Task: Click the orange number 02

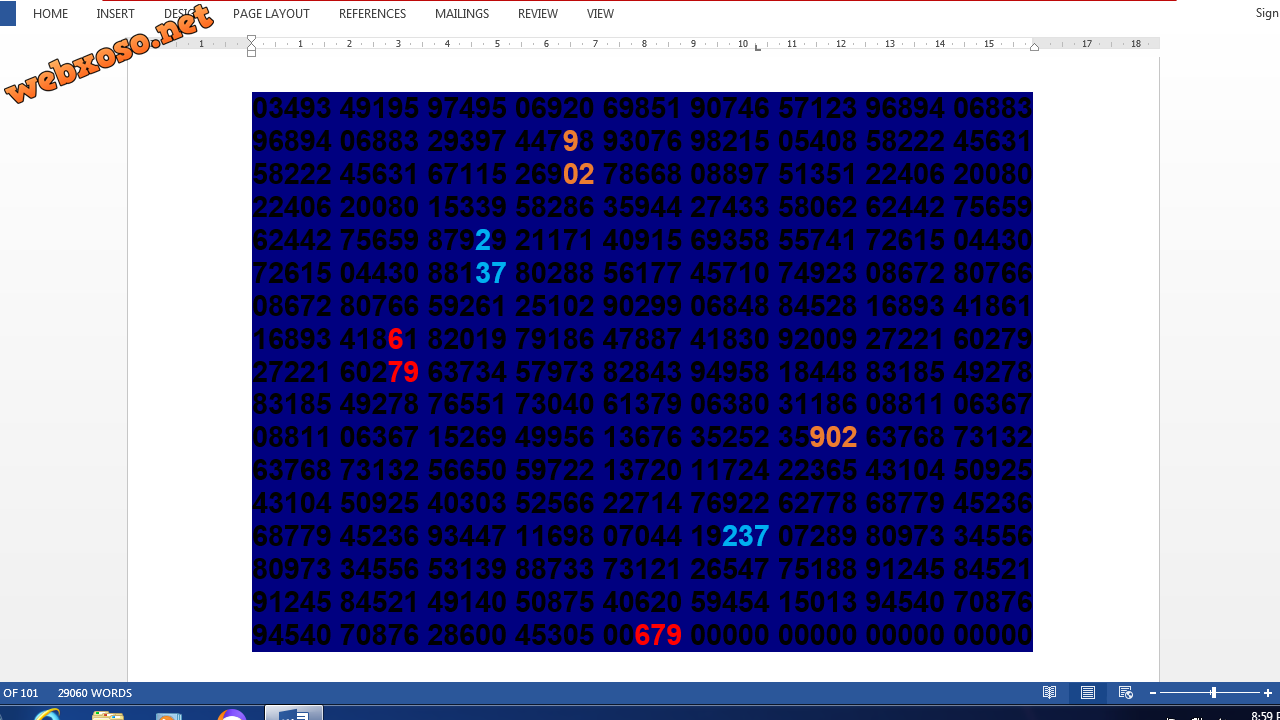Action: point(579,174)
